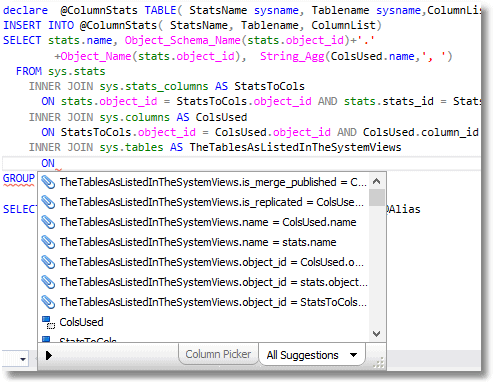Select the ColsUsed alias suggestion
The height and width of the screenshot is (385, 495).
(x=81, y=322)
